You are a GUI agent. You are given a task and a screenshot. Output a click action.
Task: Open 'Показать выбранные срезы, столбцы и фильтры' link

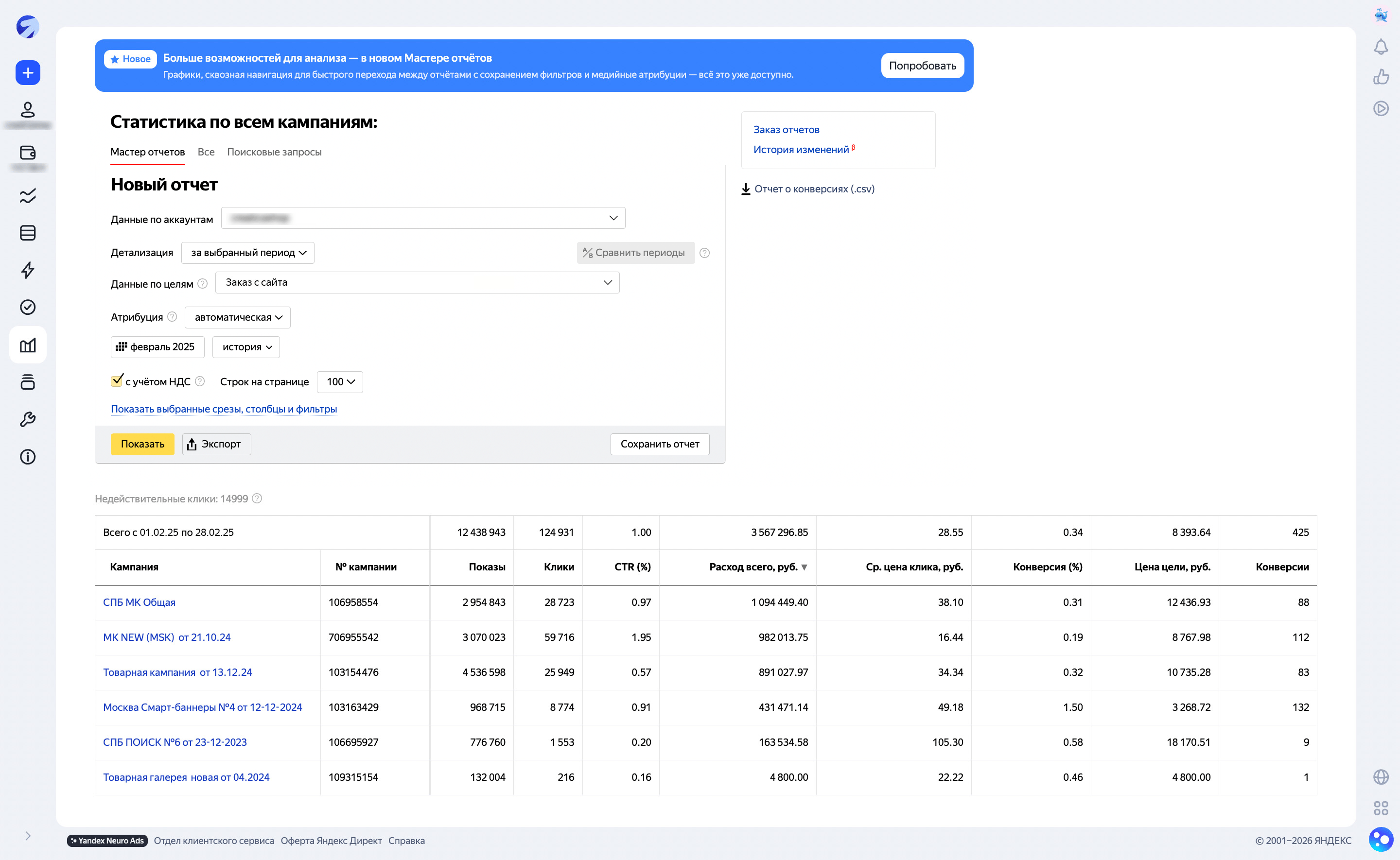(x=224, y=409)
